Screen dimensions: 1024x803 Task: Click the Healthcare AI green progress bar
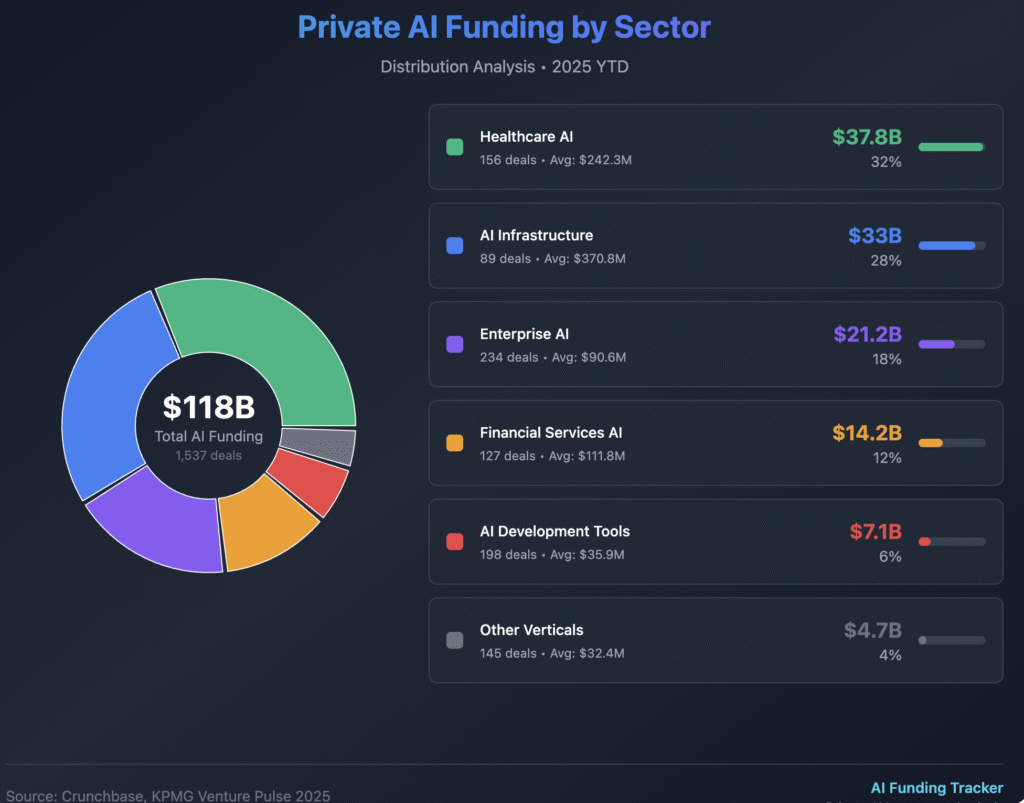point(951,147)
